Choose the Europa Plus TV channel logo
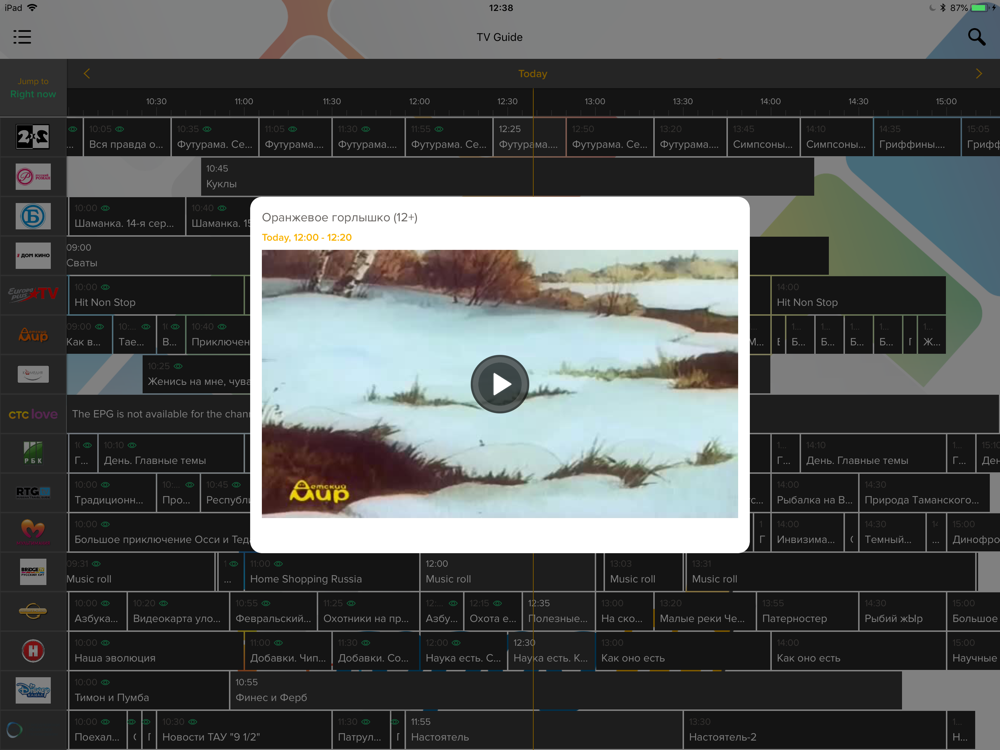 (33, 295)
